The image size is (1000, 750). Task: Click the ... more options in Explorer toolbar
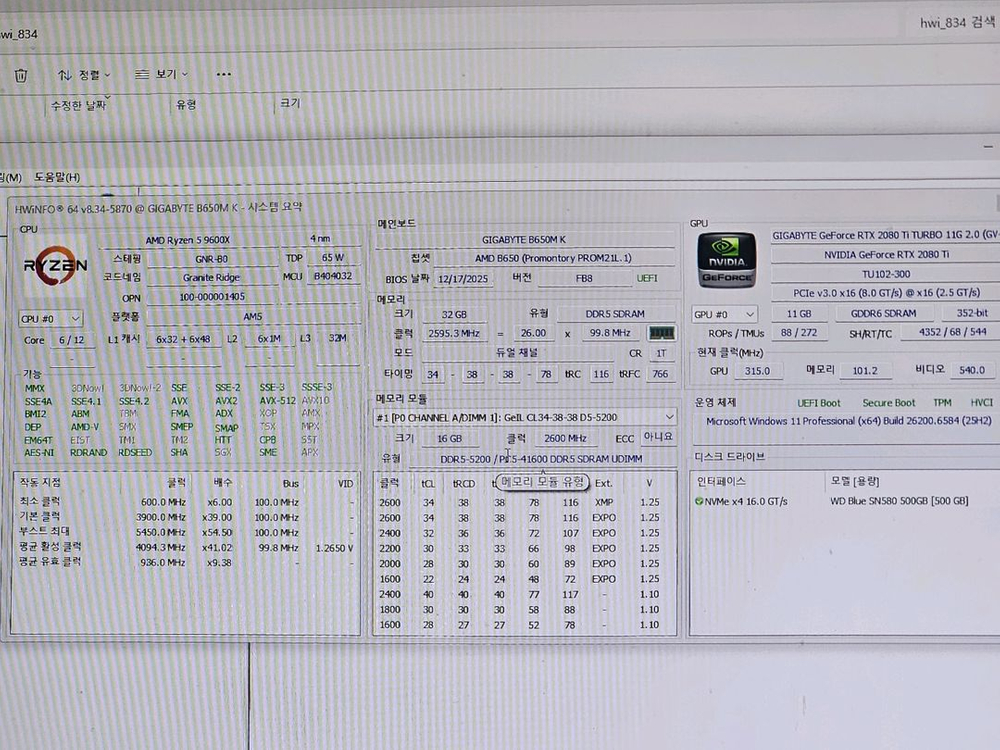coord(224,74)
